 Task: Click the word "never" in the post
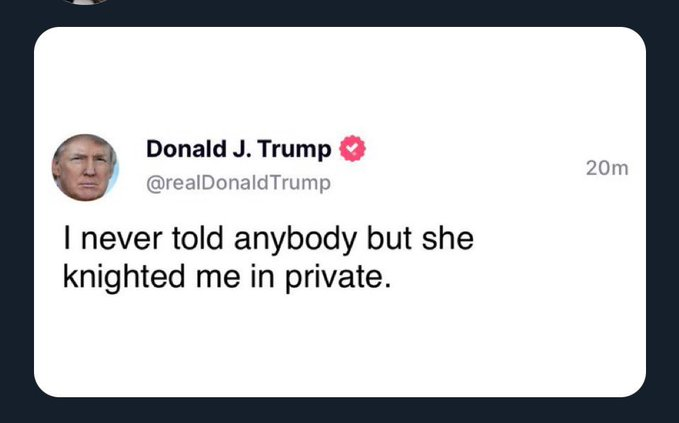point(122,239)
